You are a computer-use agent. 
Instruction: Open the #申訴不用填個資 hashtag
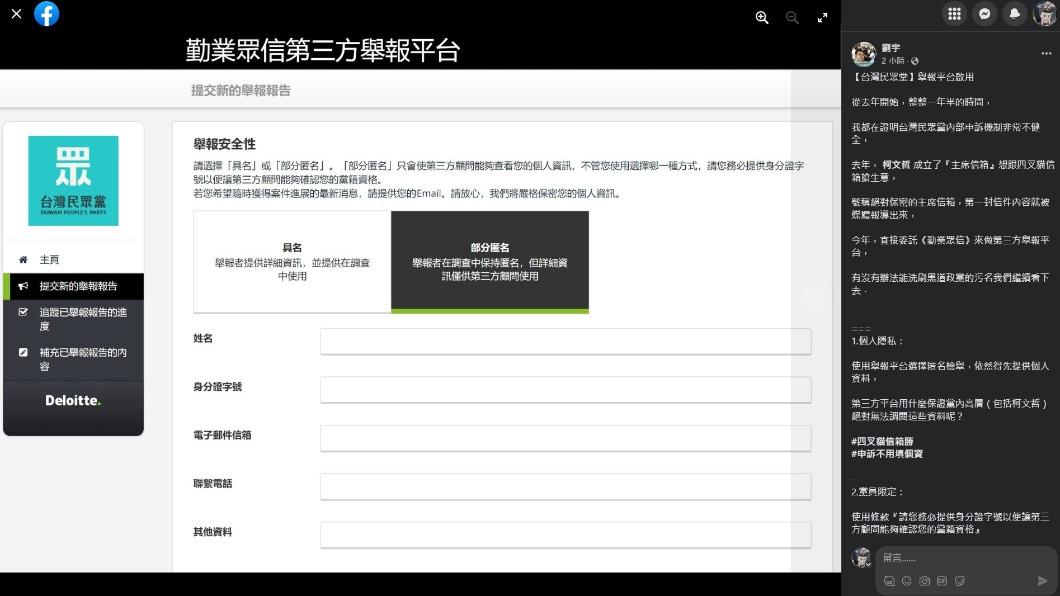[887, 453]
